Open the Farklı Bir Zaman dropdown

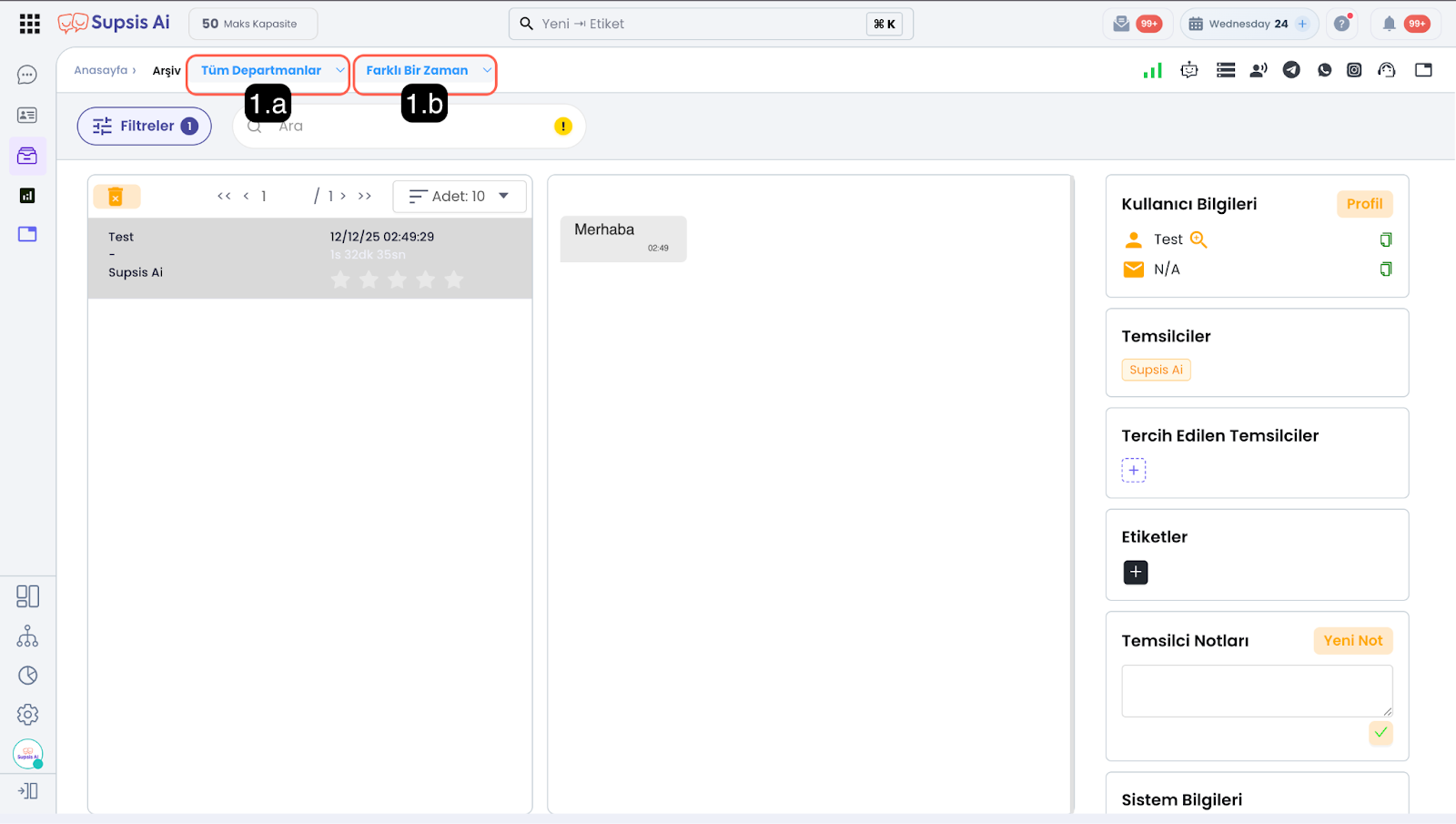click(425, 70)
